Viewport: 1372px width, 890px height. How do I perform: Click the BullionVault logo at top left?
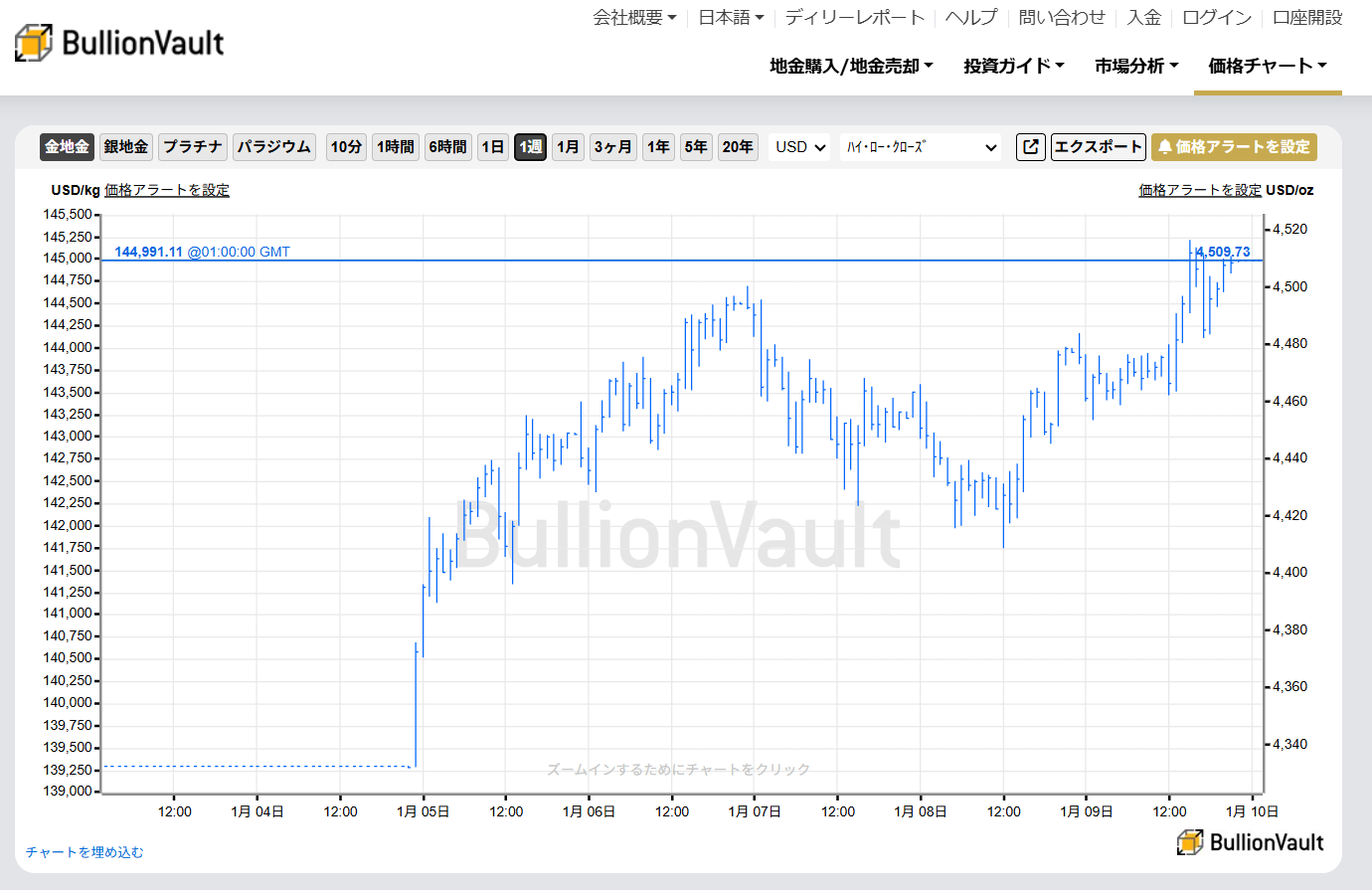[x=119, y=42]
